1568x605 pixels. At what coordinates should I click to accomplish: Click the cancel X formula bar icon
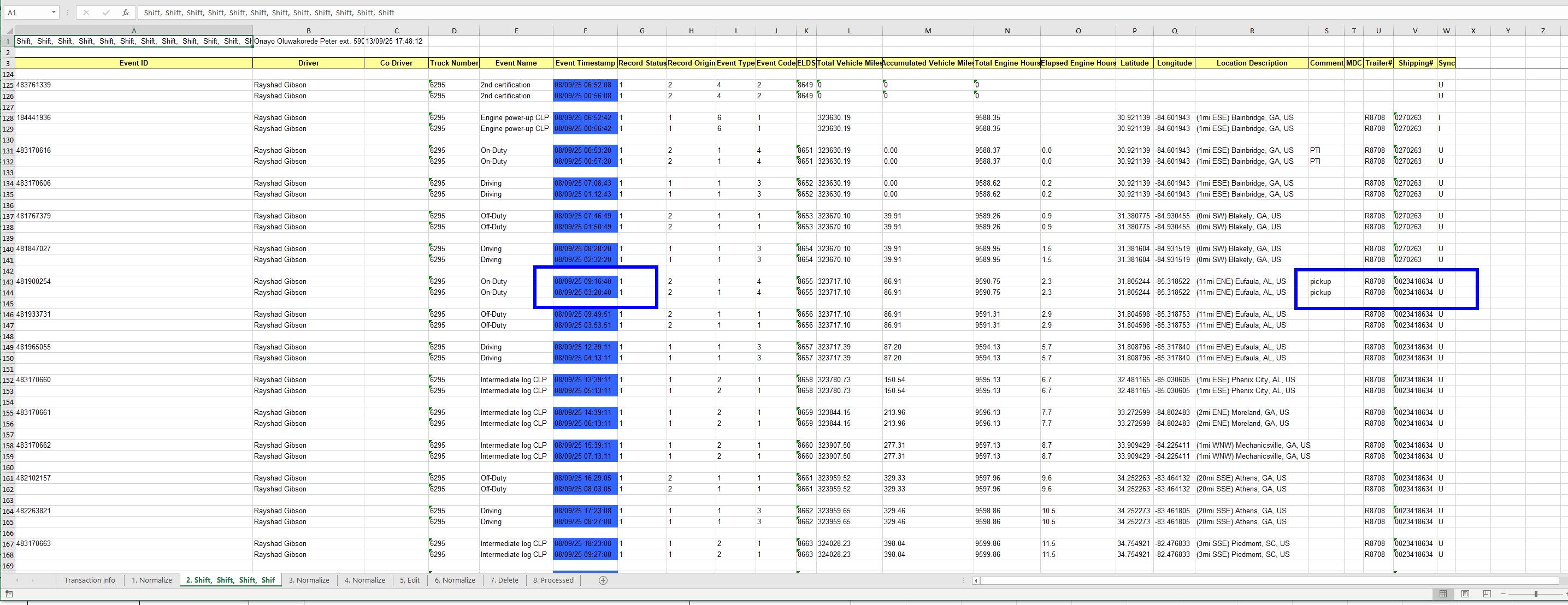click(86, 12)
